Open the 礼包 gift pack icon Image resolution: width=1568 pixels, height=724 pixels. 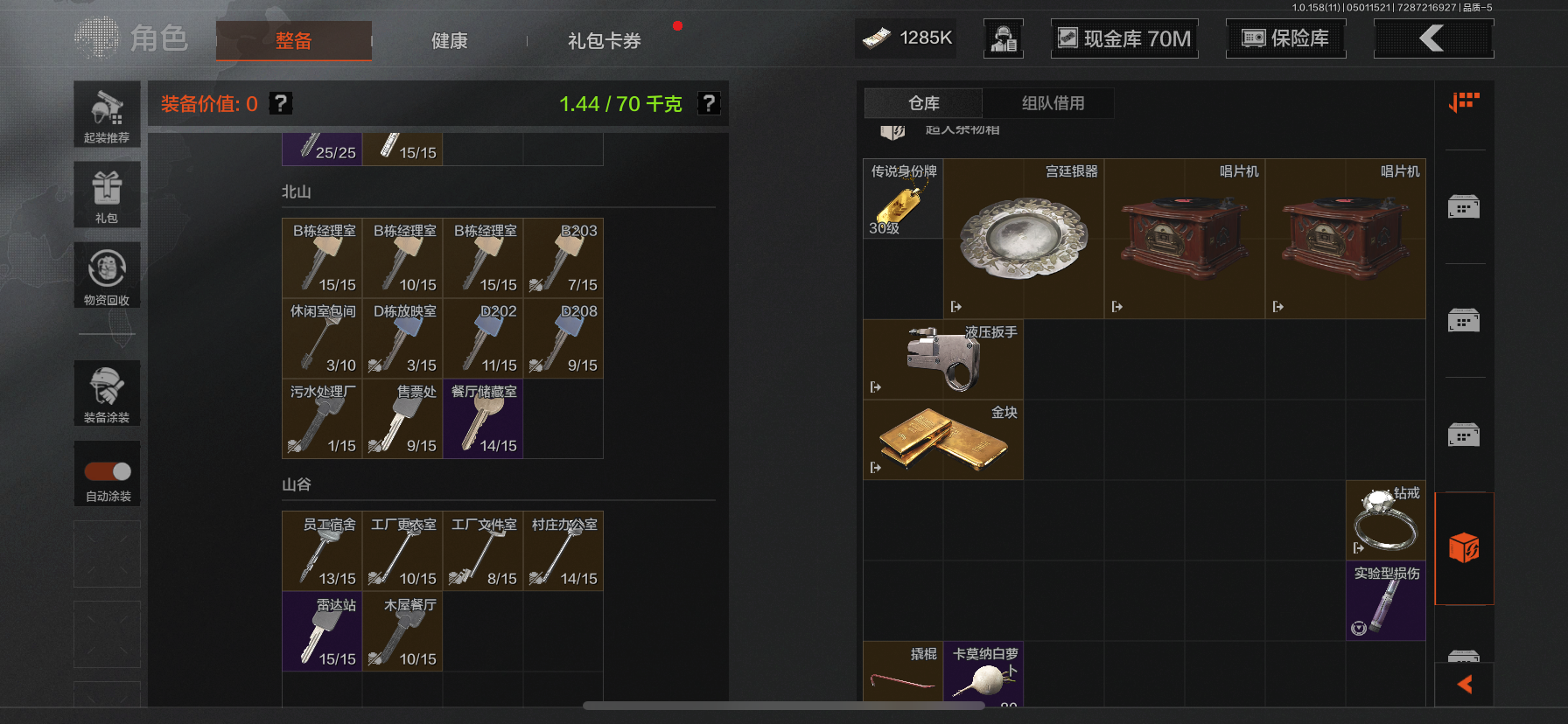tap(107, 195)
